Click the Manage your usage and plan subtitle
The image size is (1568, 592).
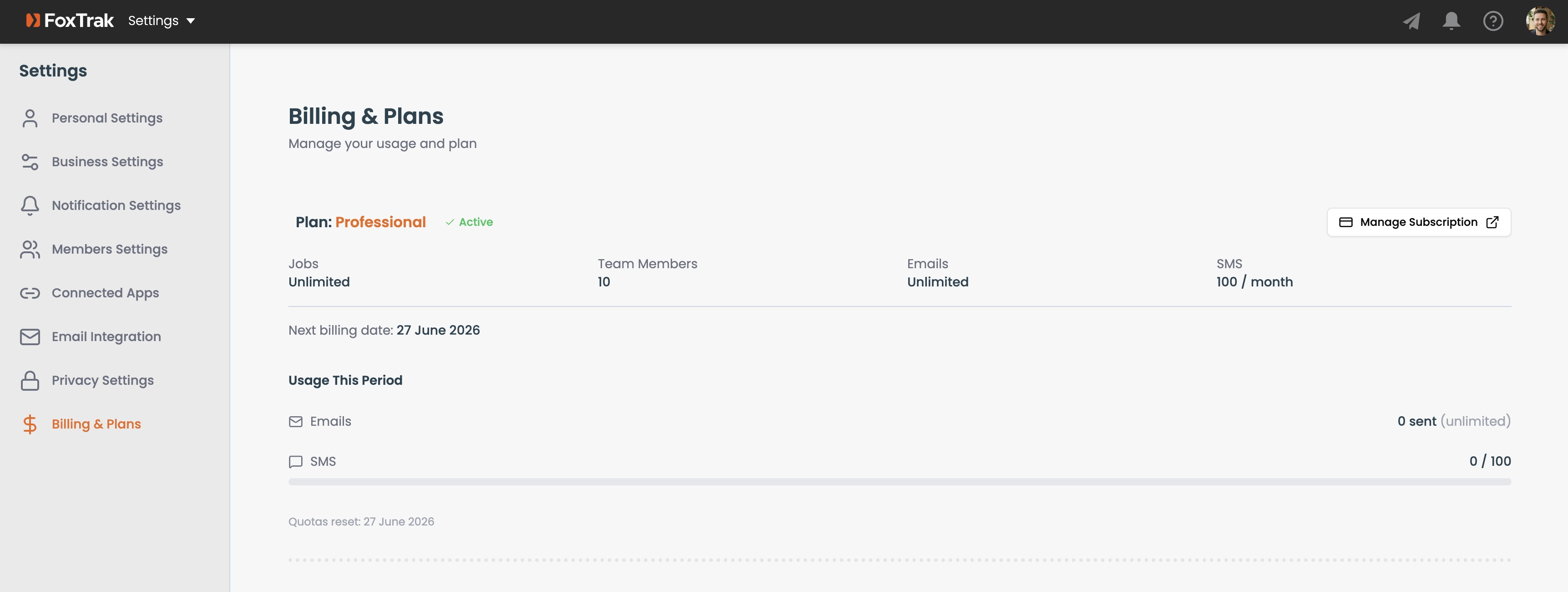point(382,144)
